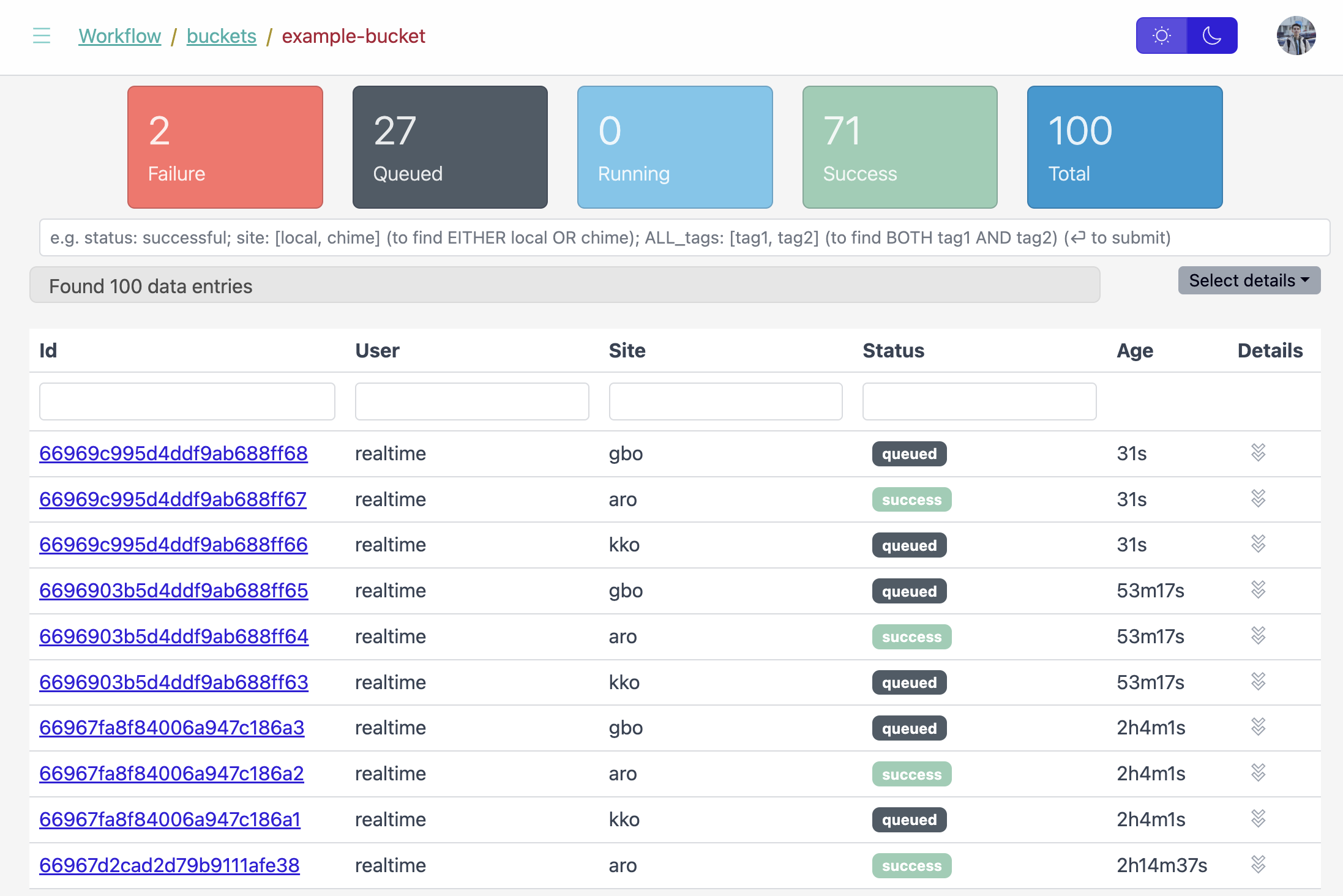
Task: Click age value 2h14m37s
Action: 1161,865
